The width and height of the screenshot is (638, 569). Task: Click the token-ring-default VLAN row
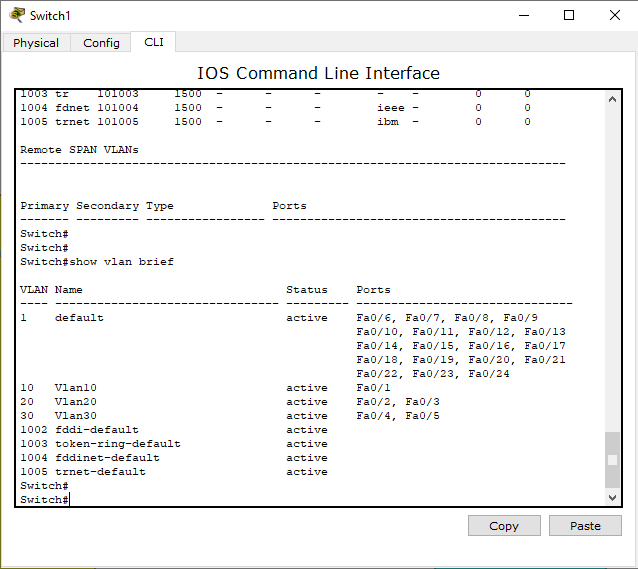point(174,444)
